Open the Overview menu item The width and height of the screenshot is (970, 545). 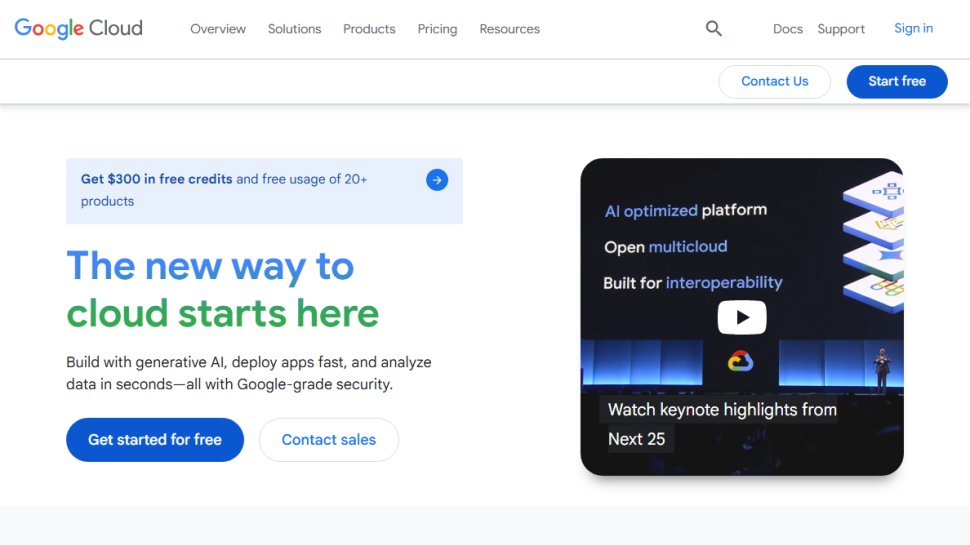coord(218,29)
